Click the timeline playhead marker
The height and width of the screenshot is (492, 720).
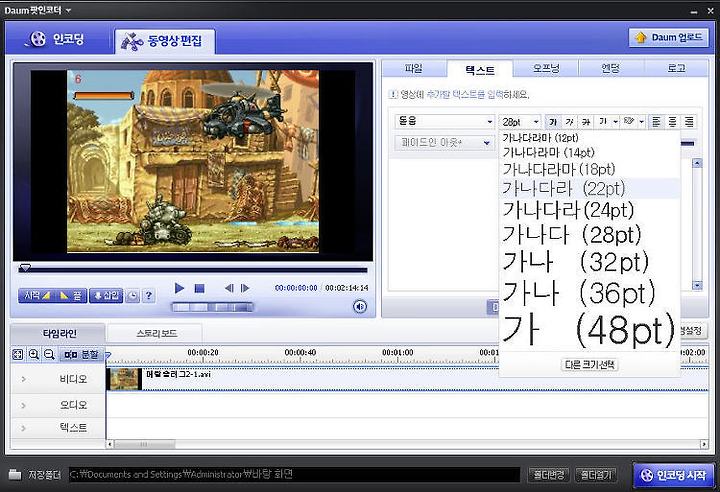(x=108, y=355)
